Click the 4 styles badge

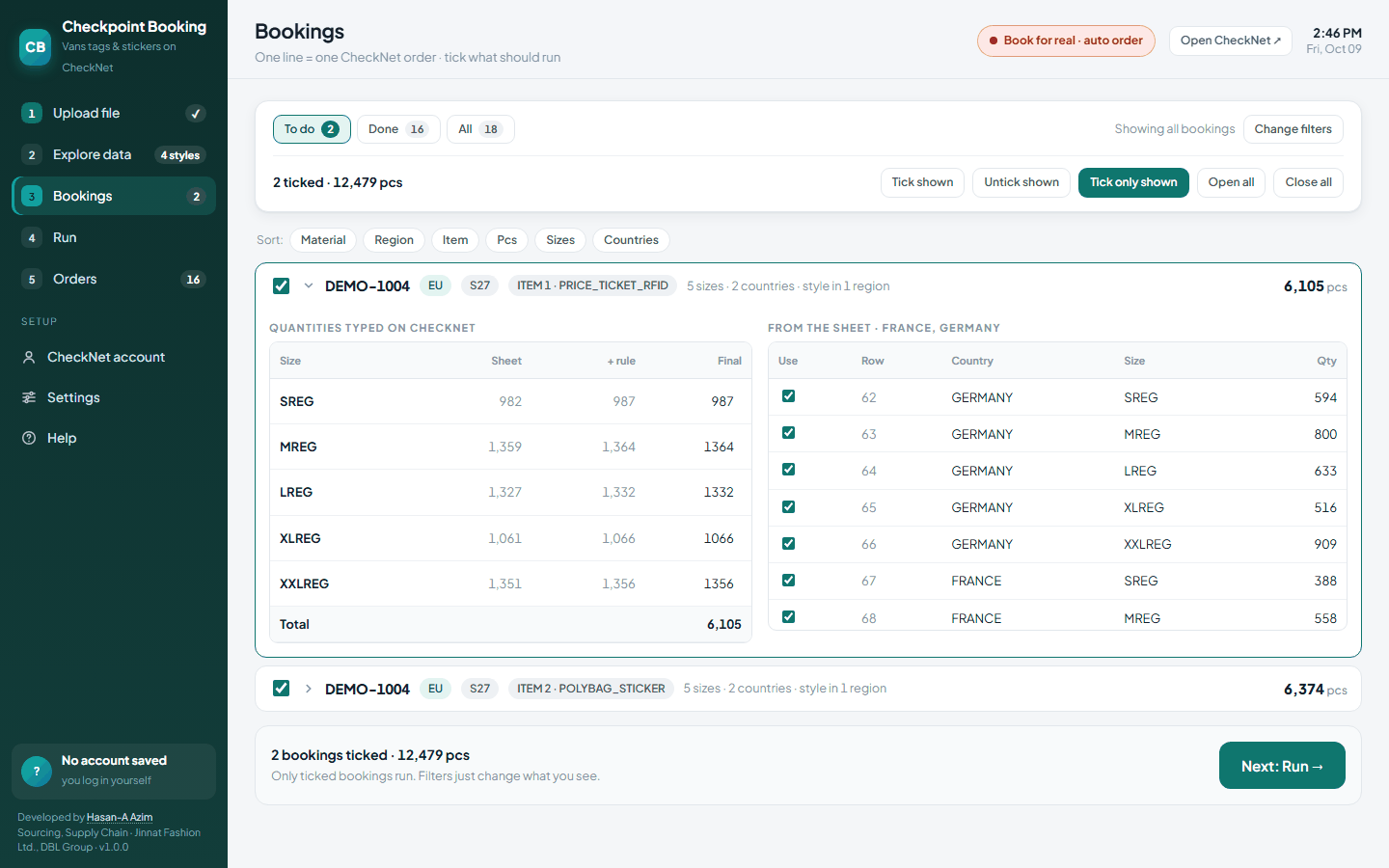(180, 155)
